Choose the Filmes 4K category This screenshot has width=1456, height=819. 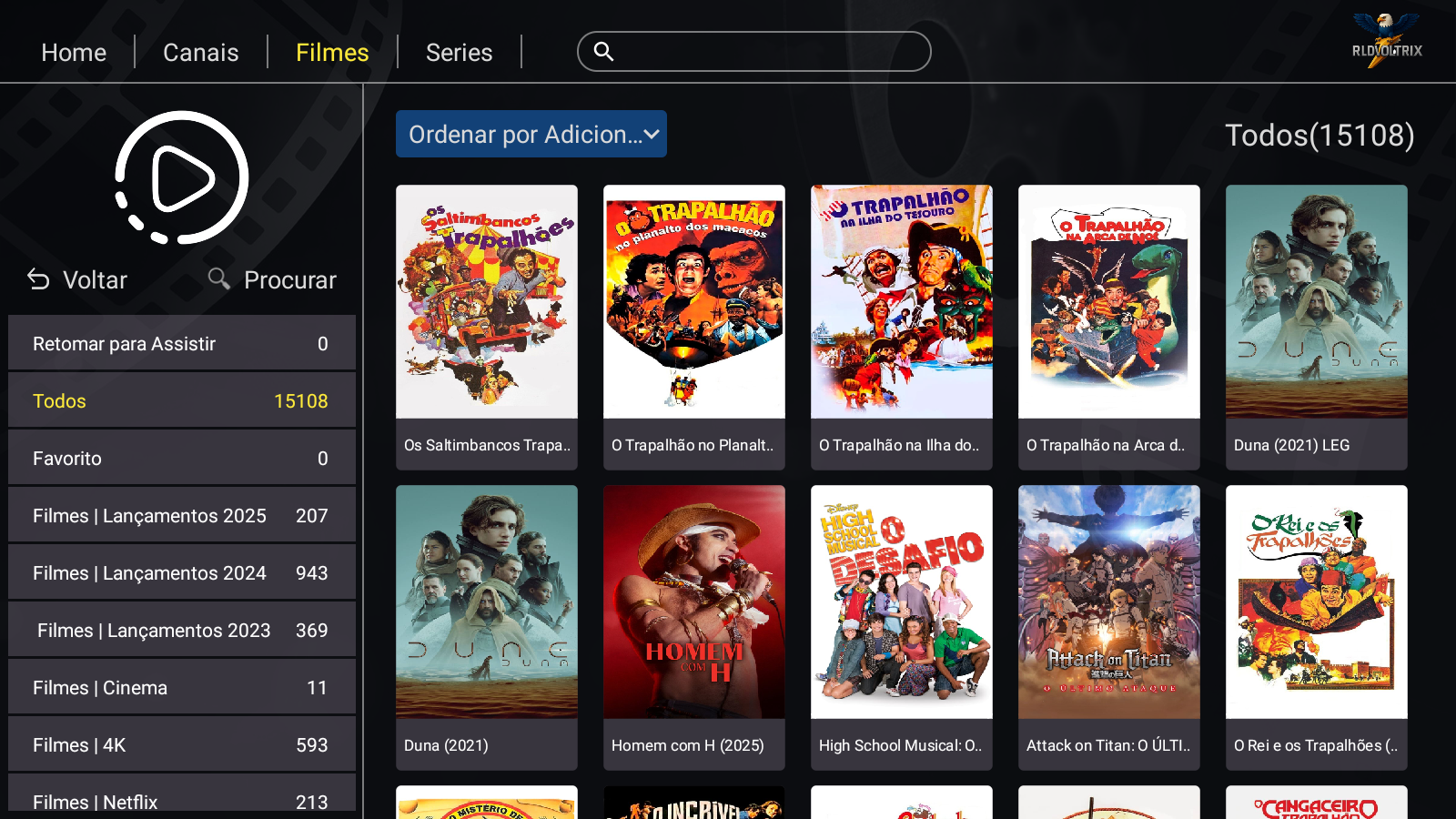pyautogui.click(x=182, y=745)
